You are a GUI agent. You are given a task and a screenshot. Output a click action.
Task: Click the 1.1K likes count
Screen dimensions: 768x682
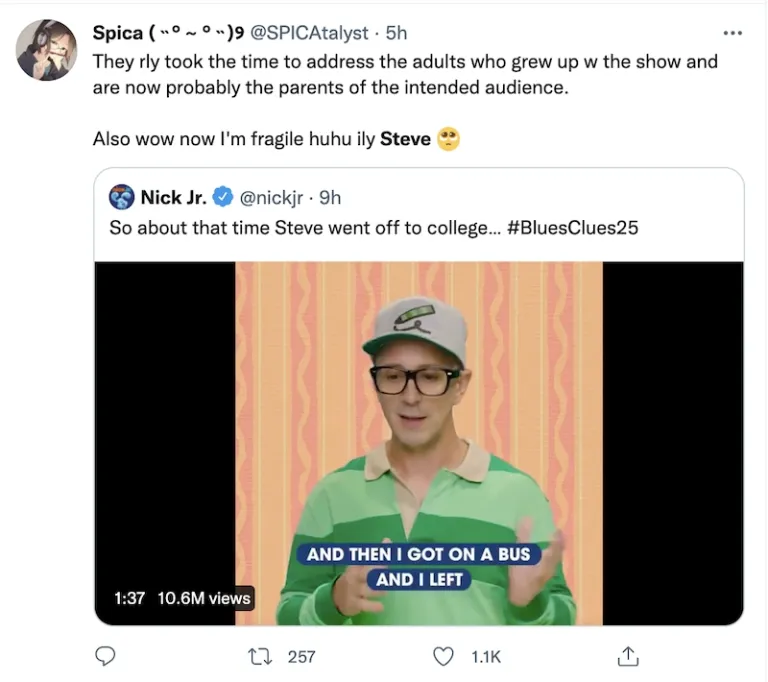click(x=486, y=656)
